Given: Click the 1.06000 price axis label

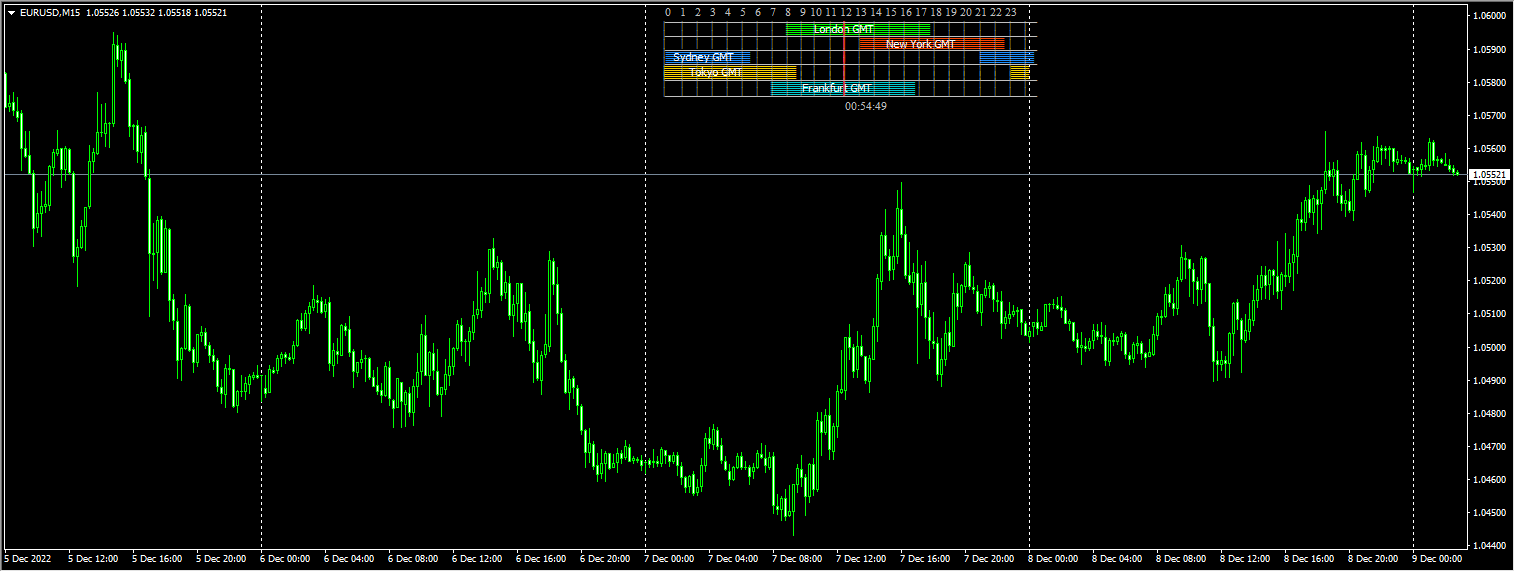Looking at the screenshot, I should click(1489, 16).
